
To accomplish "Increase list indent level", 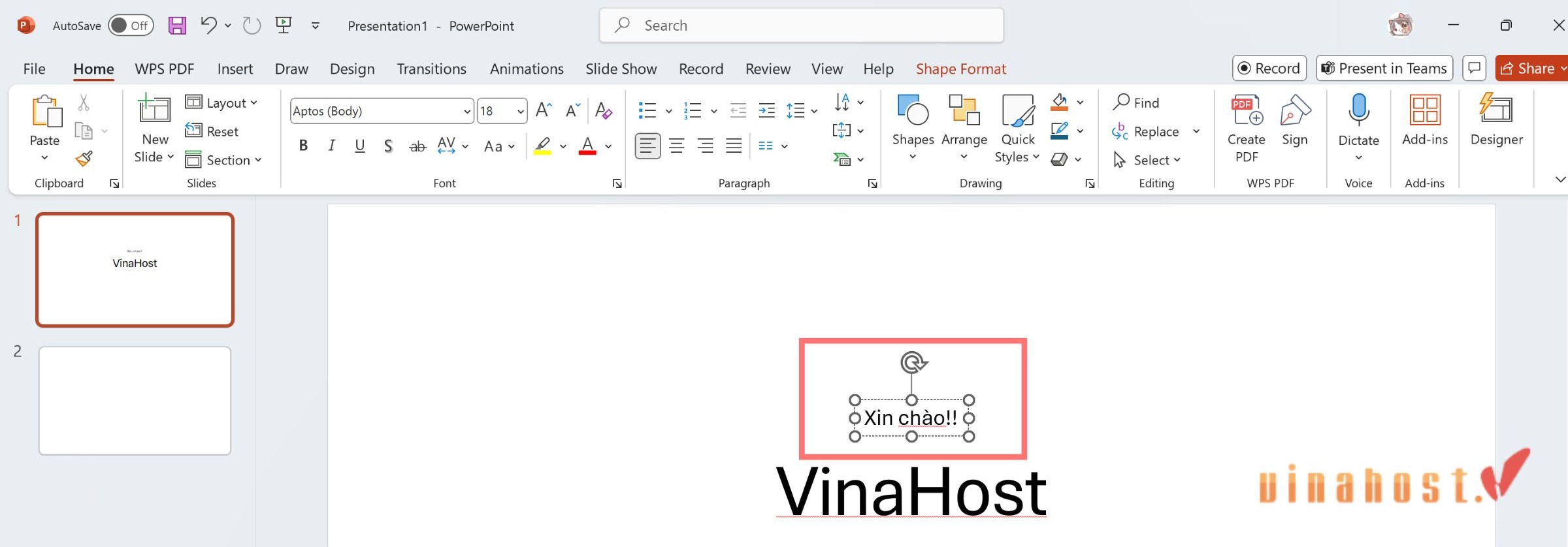I will [767, 110].
